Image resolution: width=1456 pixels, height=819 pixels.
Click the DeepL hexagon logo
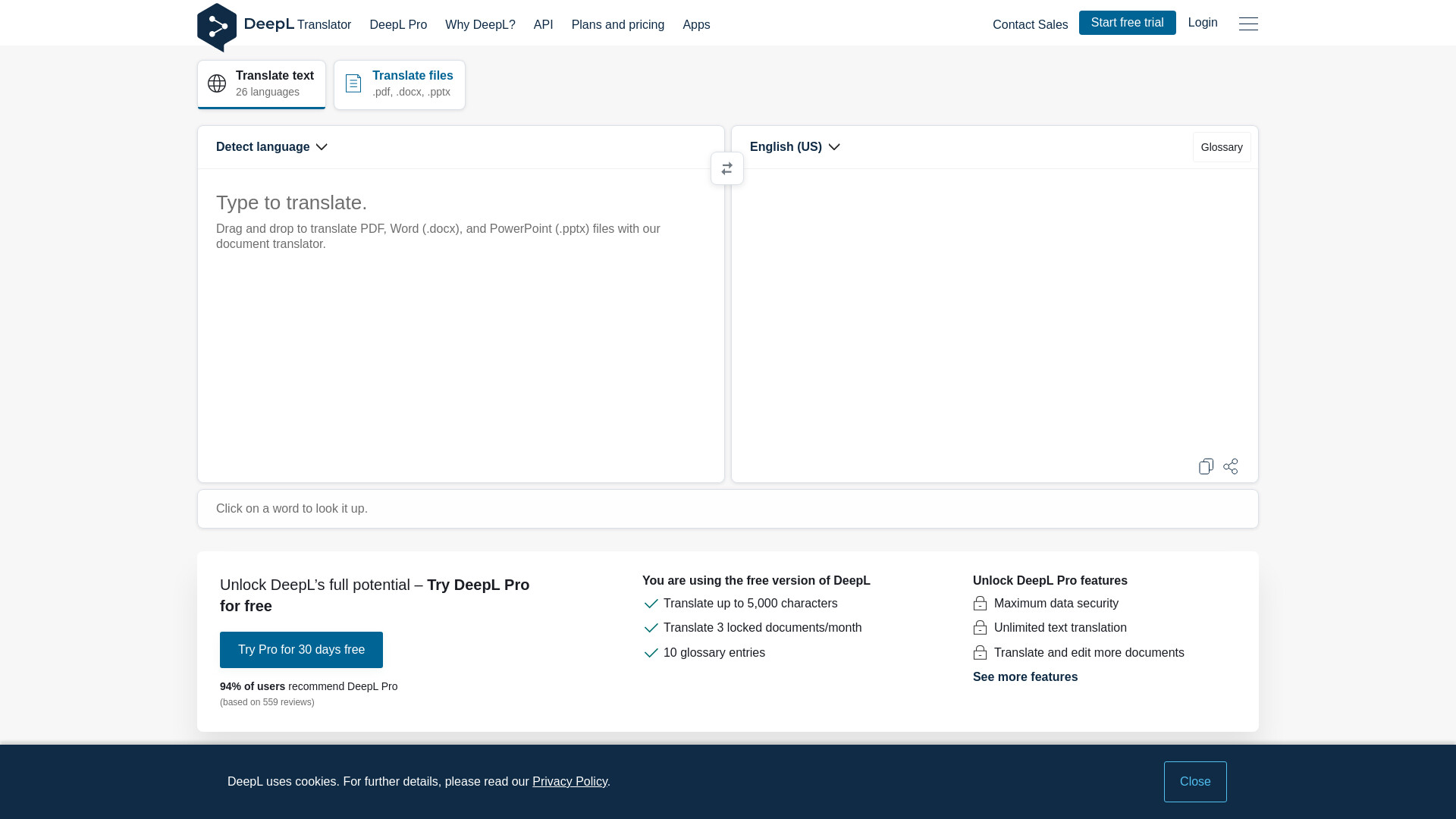pyautogui.click(x=217, y=27)
